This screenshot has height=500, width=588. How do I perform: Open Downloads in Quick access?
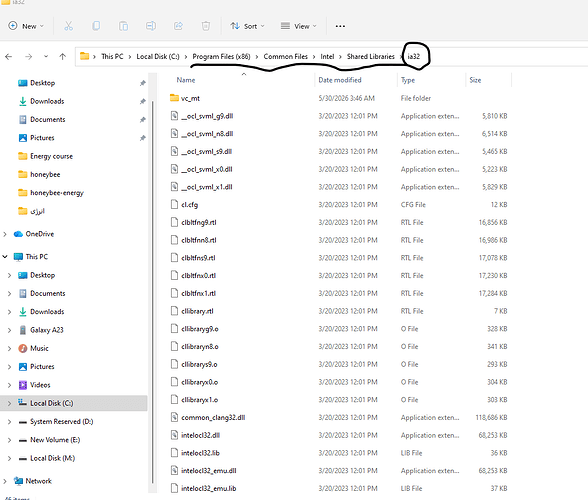pos(47,101)
